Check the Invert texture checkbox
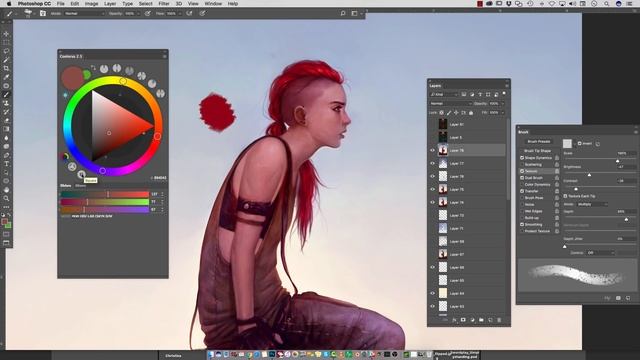 tap(580, 144)
